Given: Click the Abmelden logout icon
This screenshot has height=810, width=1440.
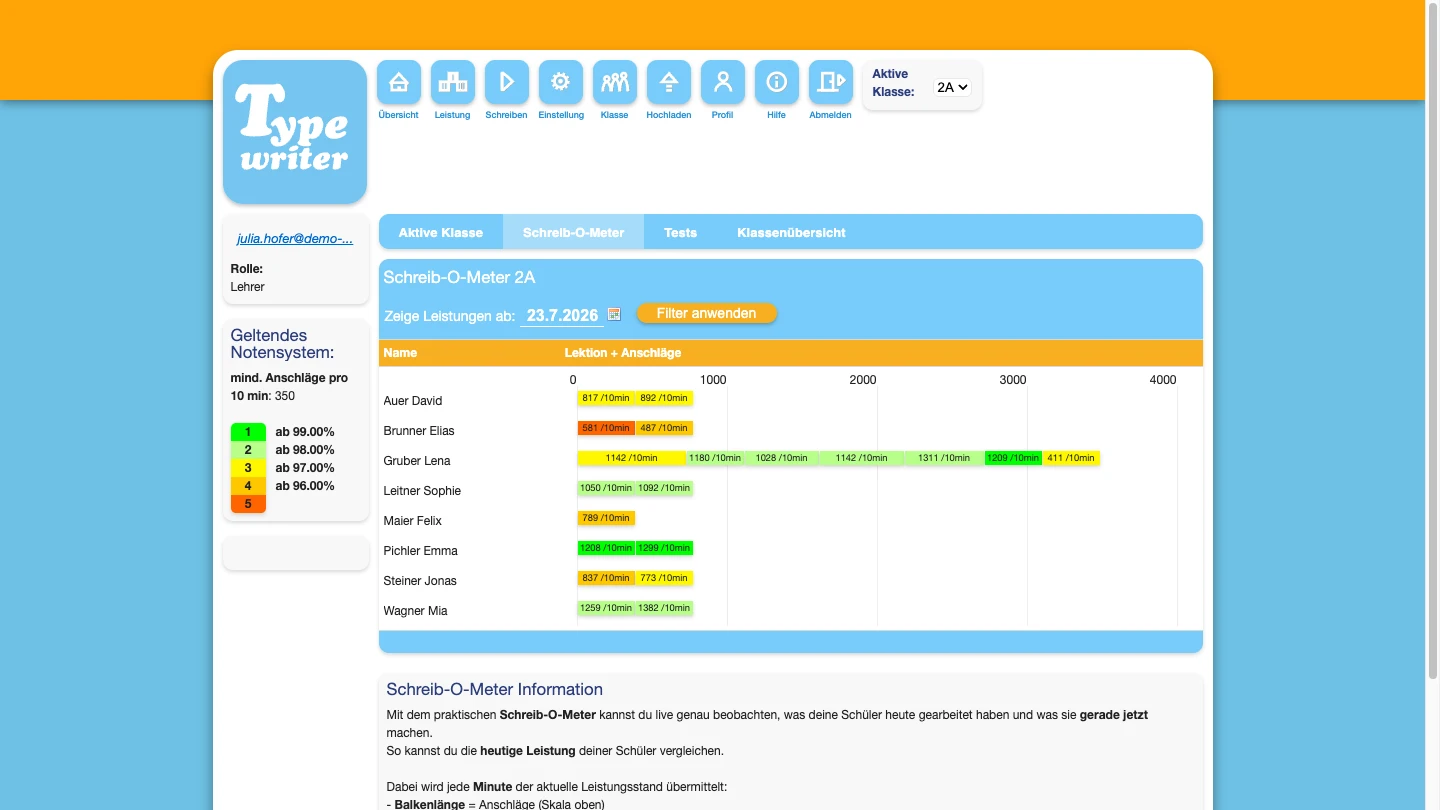Looking at the screenshot, I should [831, 82].
